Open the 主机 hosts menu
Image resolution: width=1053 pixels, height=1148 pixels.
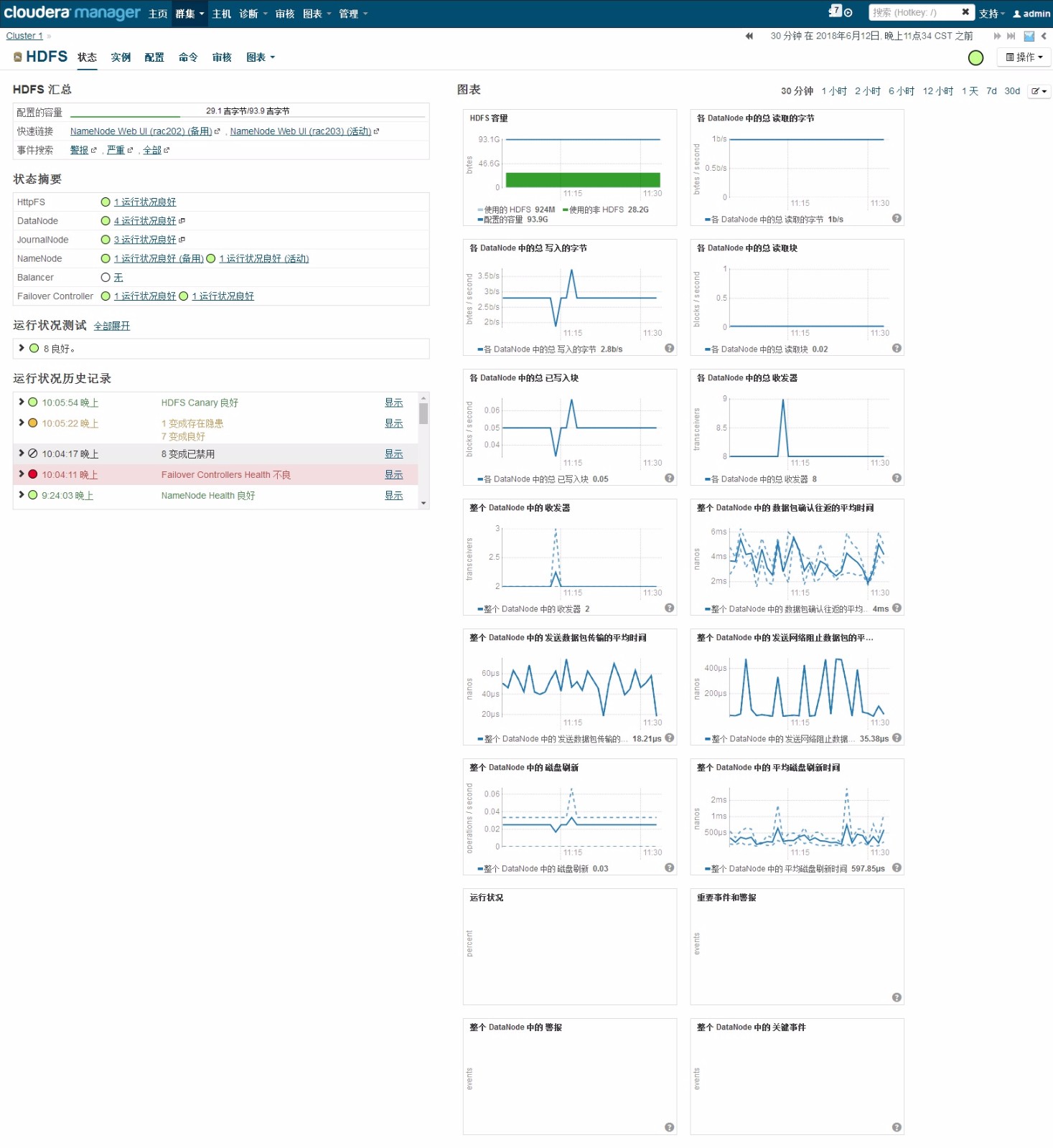(222, 14)
